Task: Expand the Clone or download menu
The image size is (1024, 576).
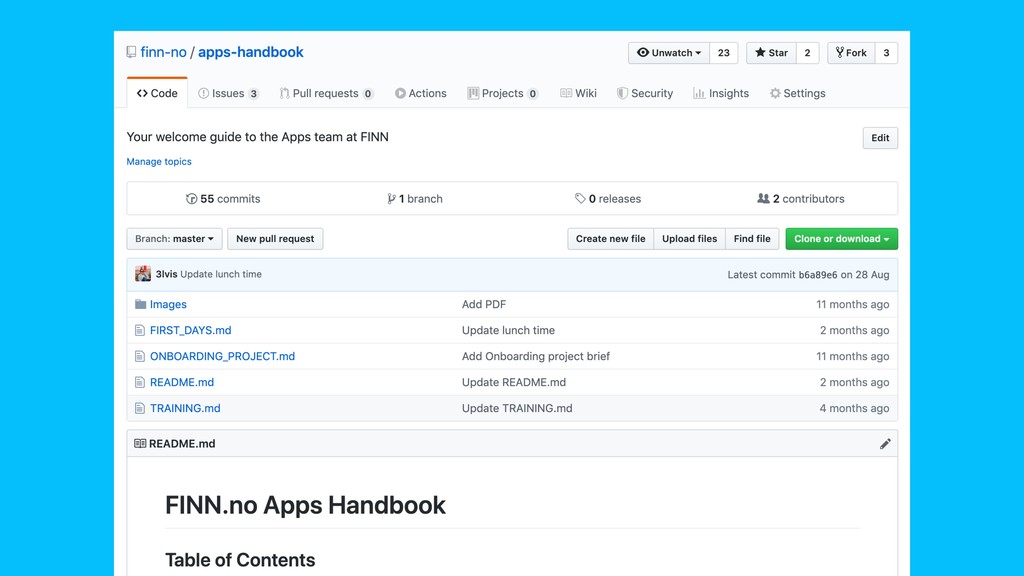Action: 841,239
